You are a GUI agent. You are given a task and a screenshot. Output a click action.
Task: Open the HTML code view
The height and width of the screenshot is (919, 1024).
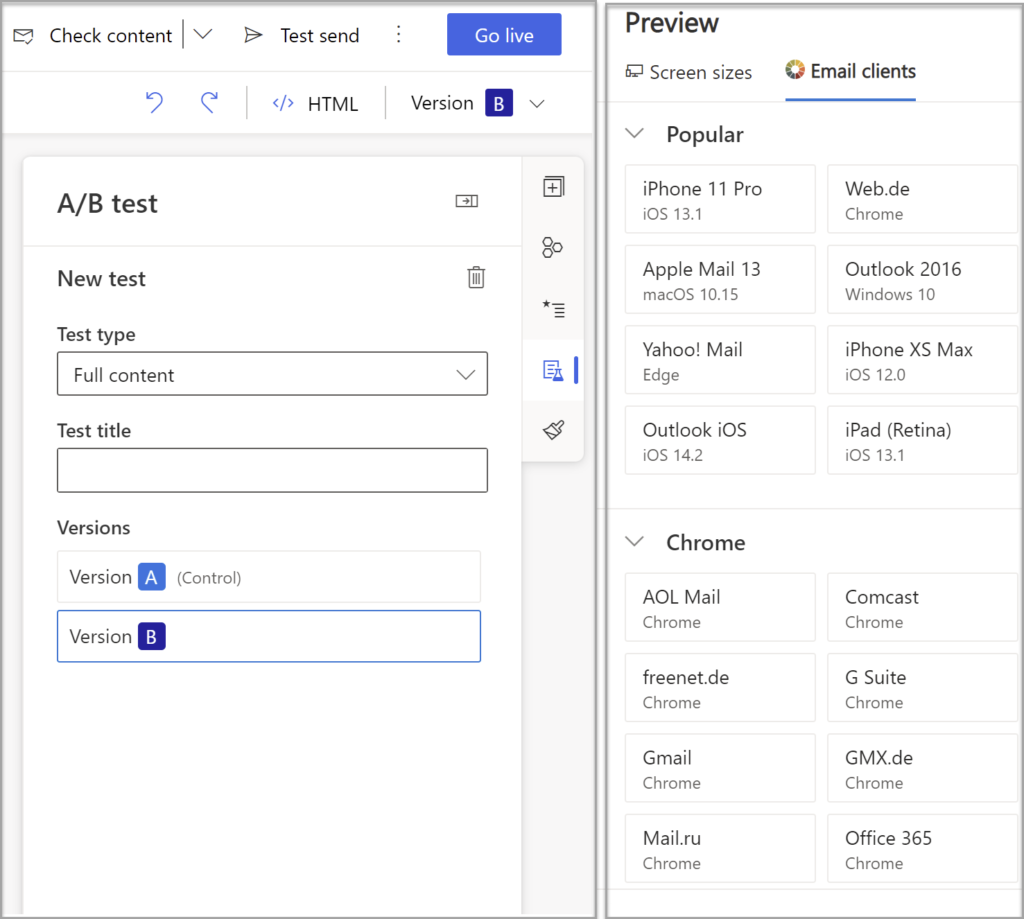click(315, 103)
